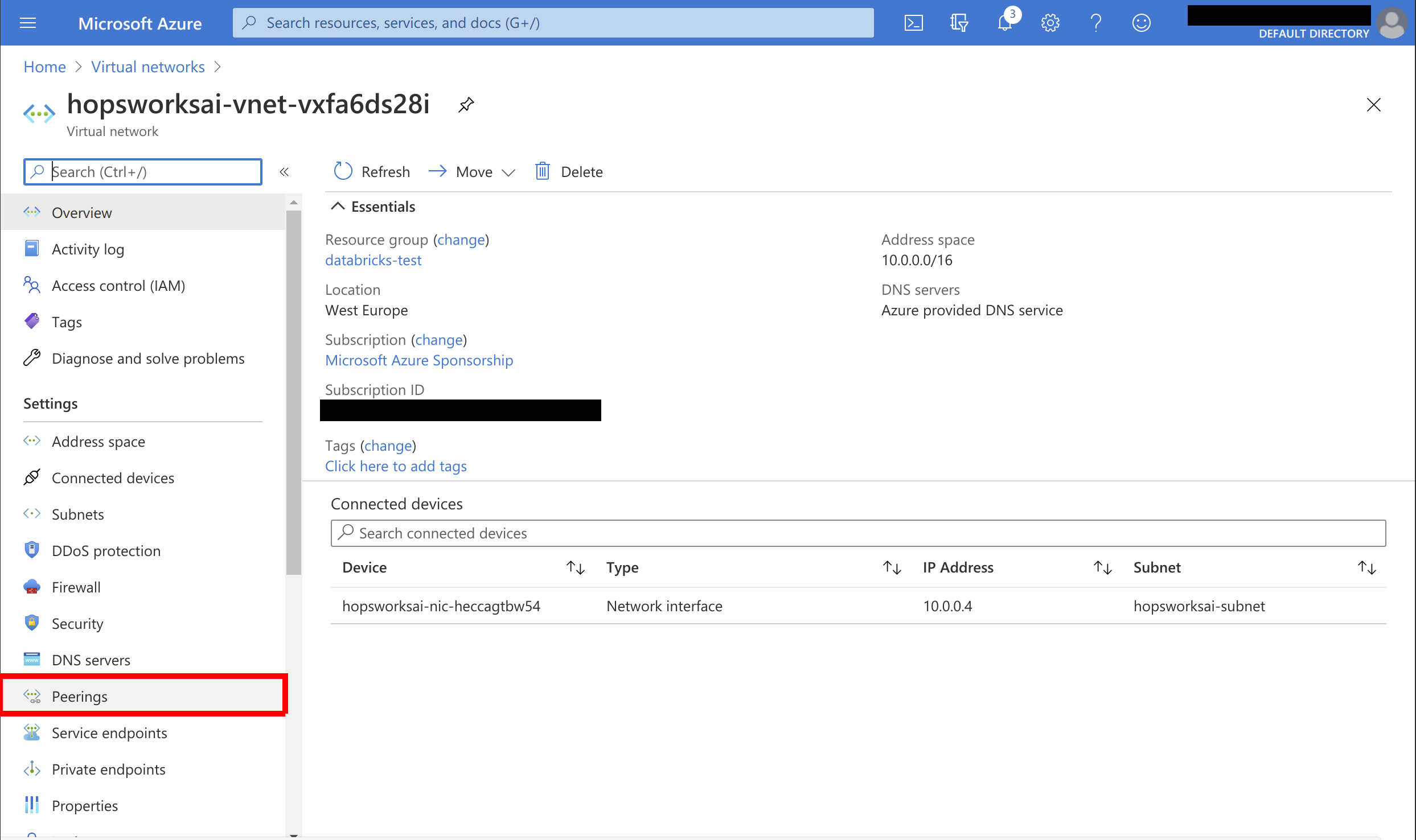1416x840 pixels.
Task: Open the Cloud Shell icon
Action: 913,23
